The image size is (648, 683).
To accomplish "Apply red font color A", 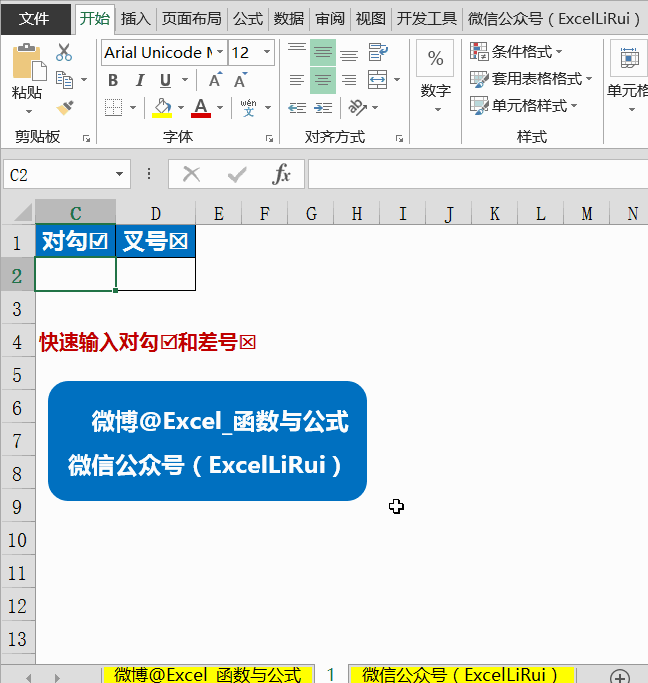I will pos(201,107).
